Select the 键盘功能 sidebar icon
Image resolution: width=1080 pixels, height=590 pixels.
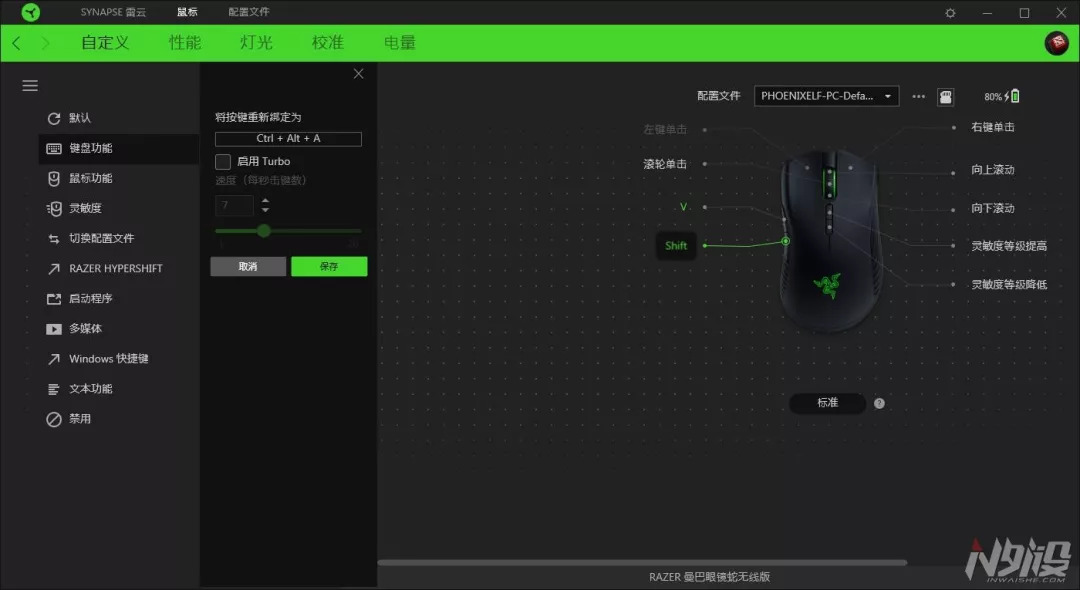(90, 148)
